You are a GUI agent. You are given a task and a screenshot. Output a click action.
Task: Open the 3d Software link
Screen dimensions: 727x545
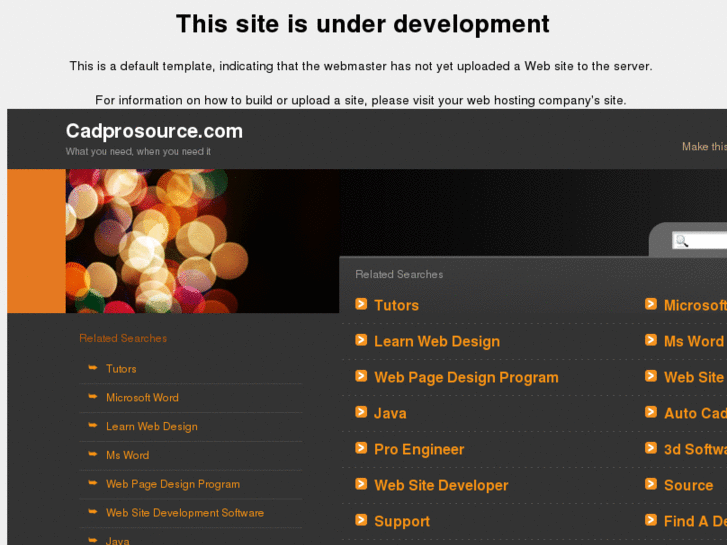tap(695, 449)
